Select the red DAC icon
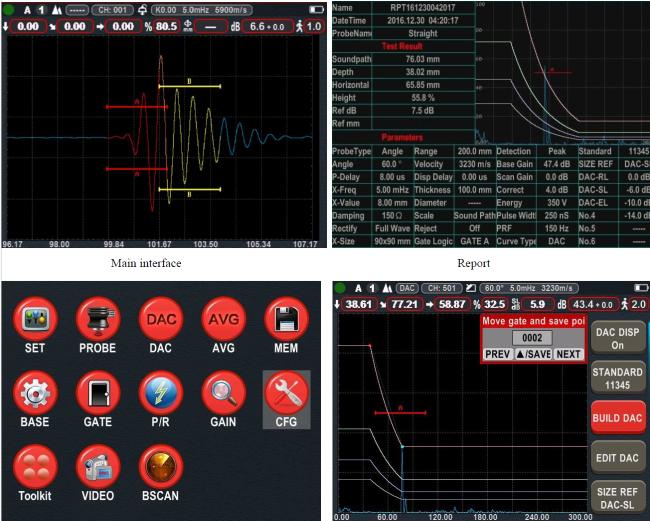650x521 pixels. 159,320
